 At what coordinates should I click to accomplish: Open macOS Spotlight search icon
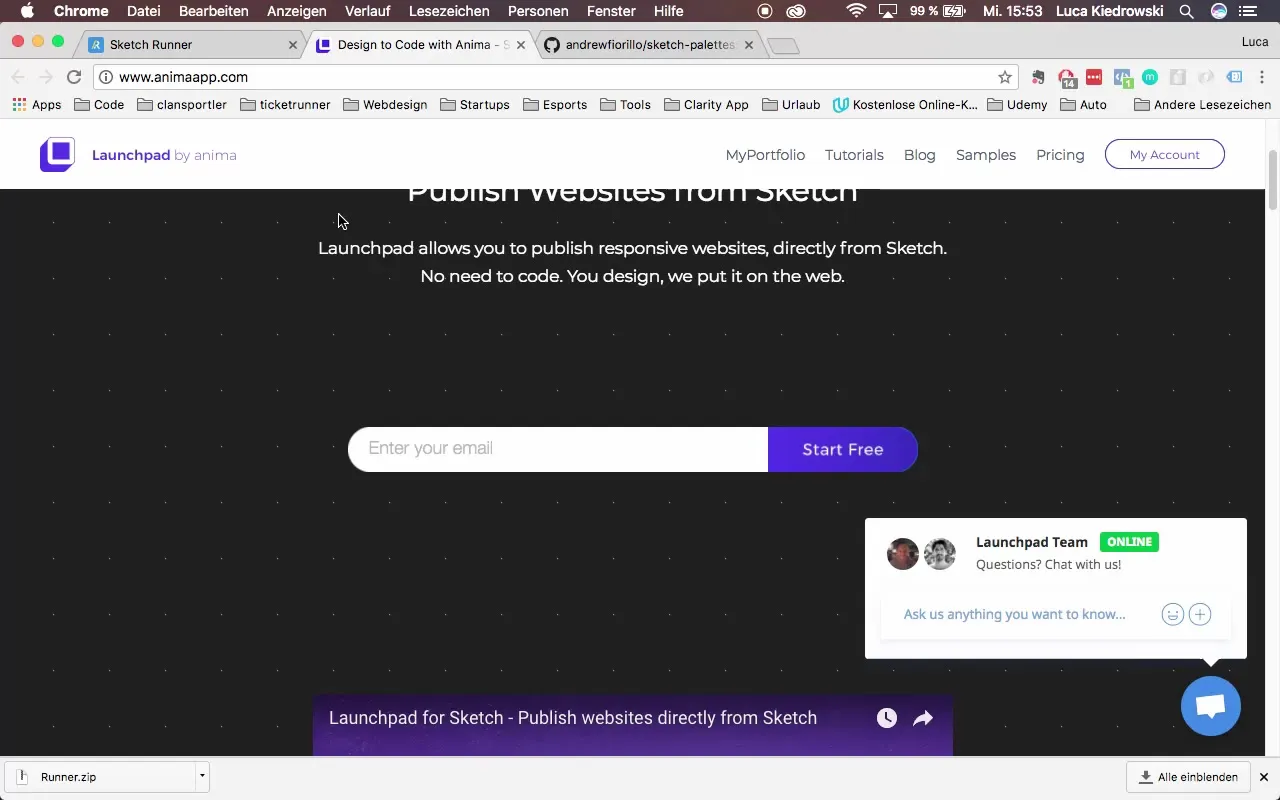coord(1186,12)
